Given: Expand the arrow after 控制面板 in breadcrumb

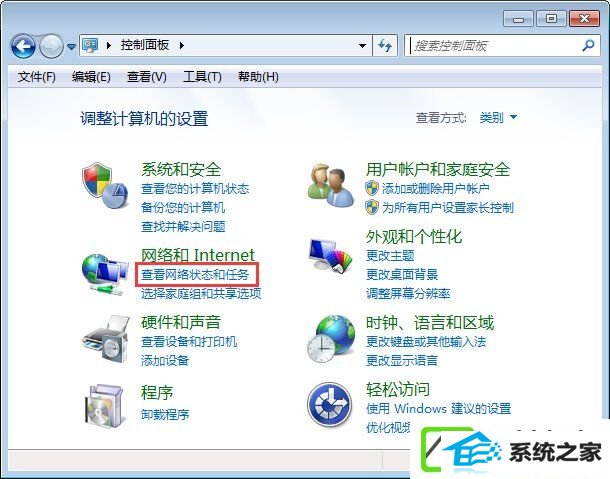Looking at the screenshot, I should [182, 46].
